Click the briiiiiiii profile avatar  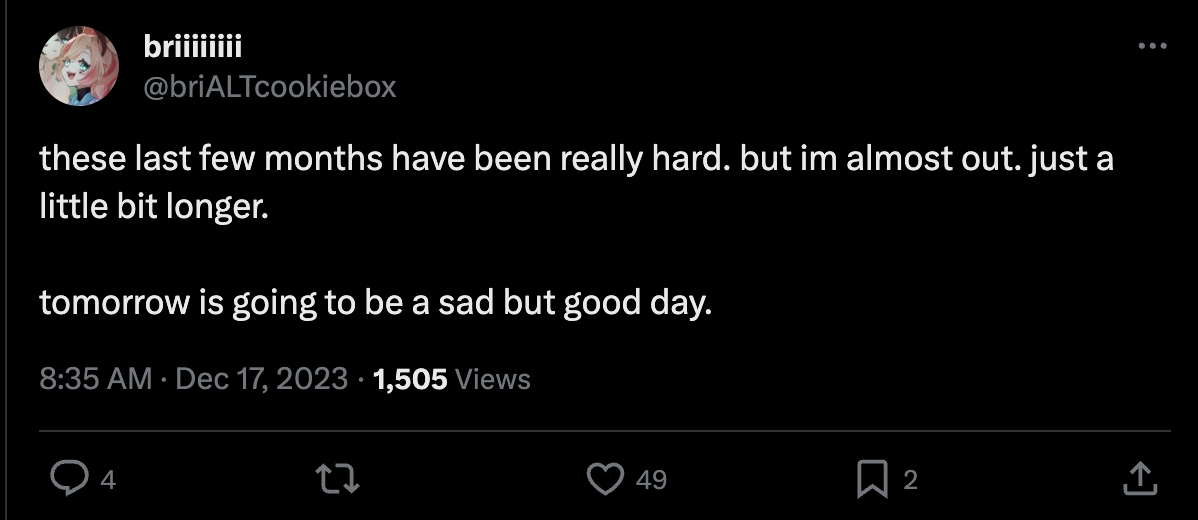coord(79,65)
